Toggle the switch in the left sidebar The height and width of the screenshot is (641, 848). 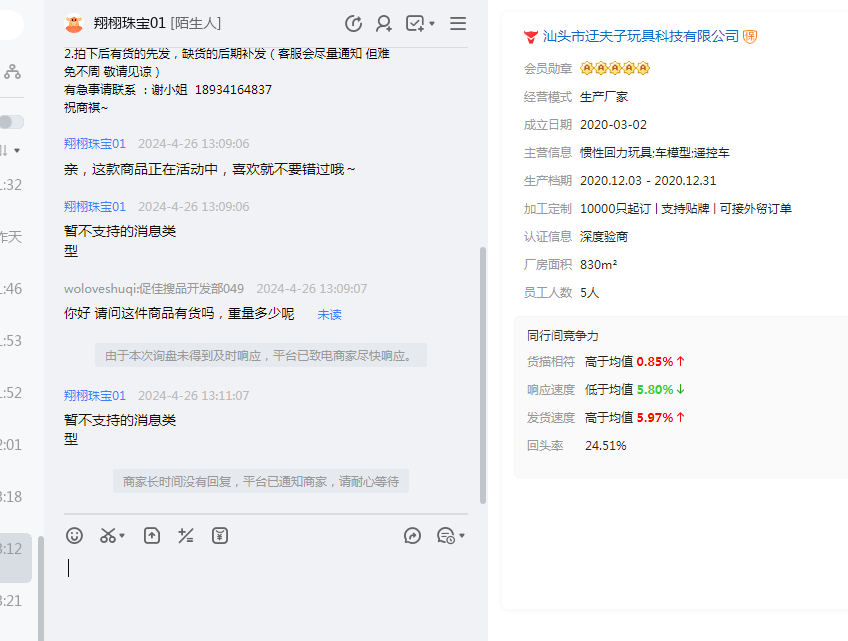[x=11, y=121]
